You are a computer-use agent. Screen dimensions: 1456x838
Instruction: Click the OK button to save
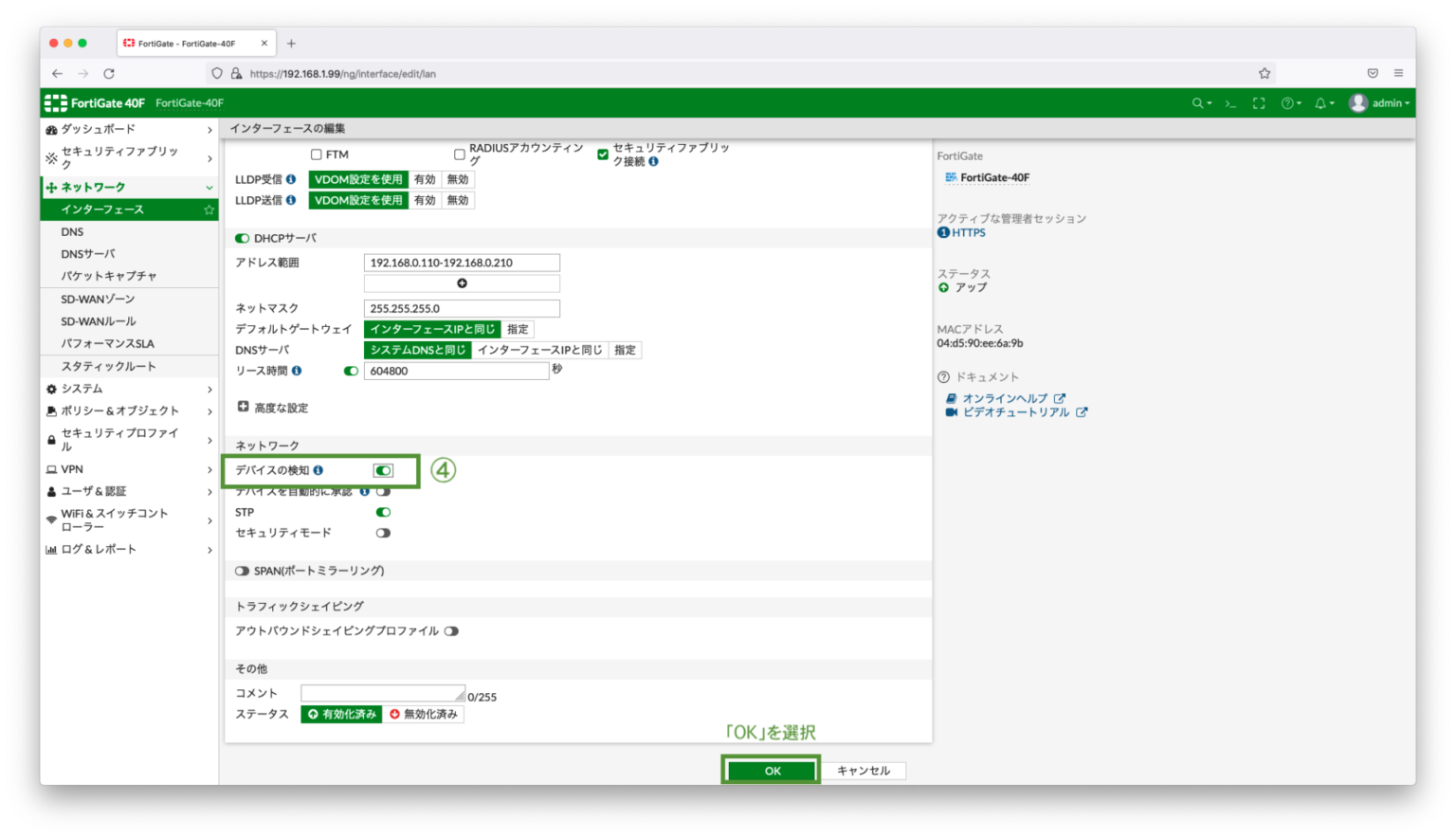(x=771, y=770)
